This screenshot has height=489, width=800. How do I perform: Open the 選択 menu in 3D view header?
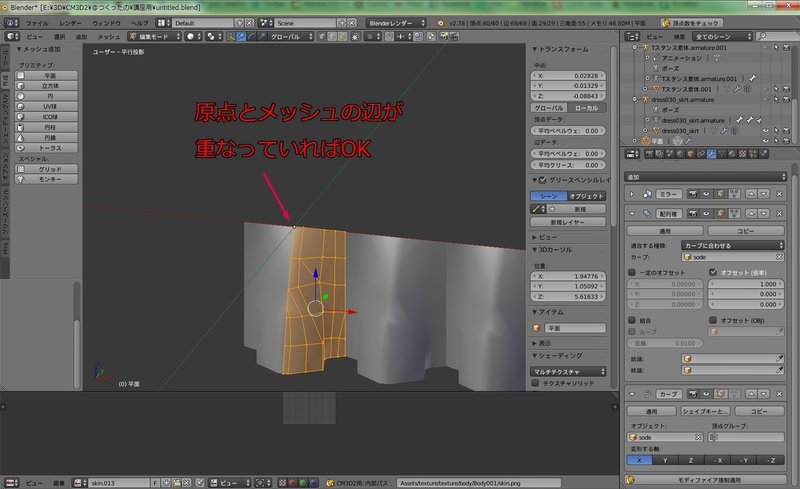tap(60, 37)
